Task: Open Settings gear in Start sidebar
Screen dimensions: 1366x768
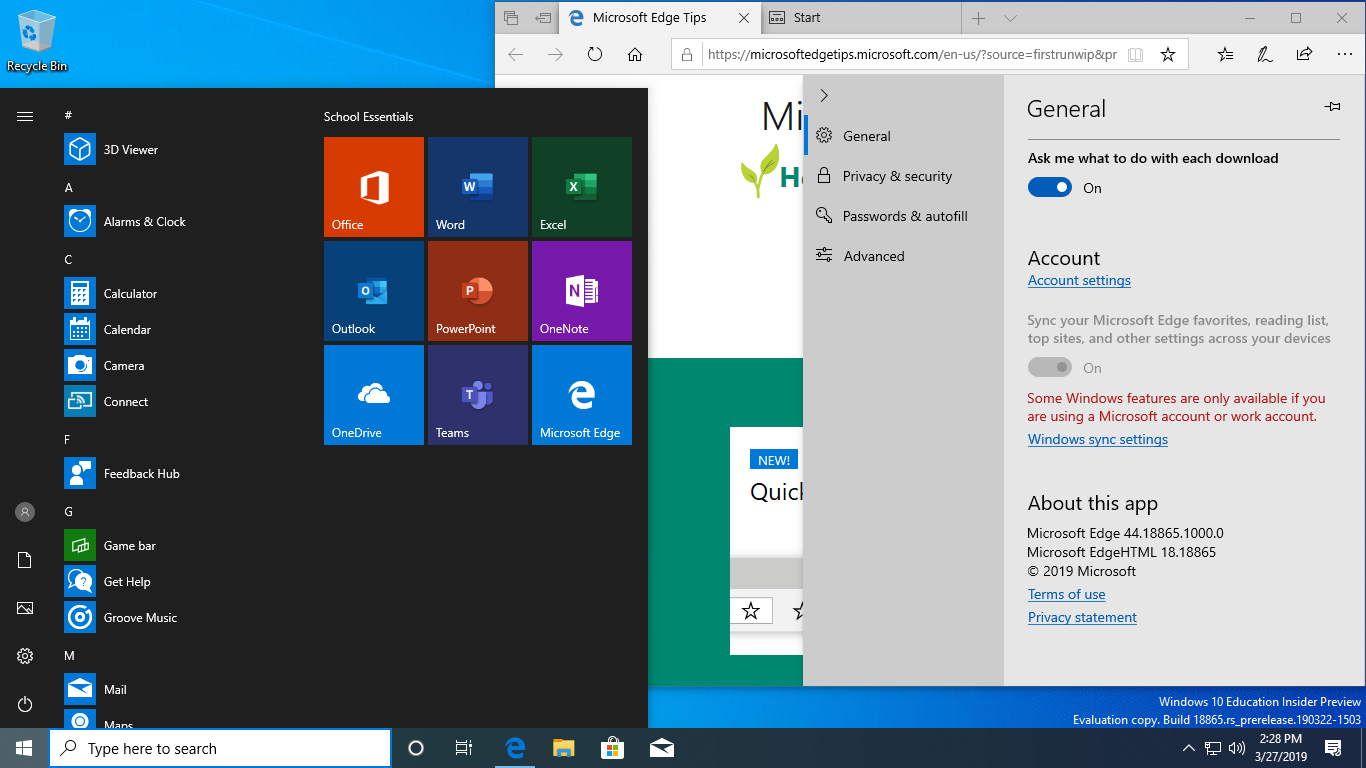Action: [25, 656]
